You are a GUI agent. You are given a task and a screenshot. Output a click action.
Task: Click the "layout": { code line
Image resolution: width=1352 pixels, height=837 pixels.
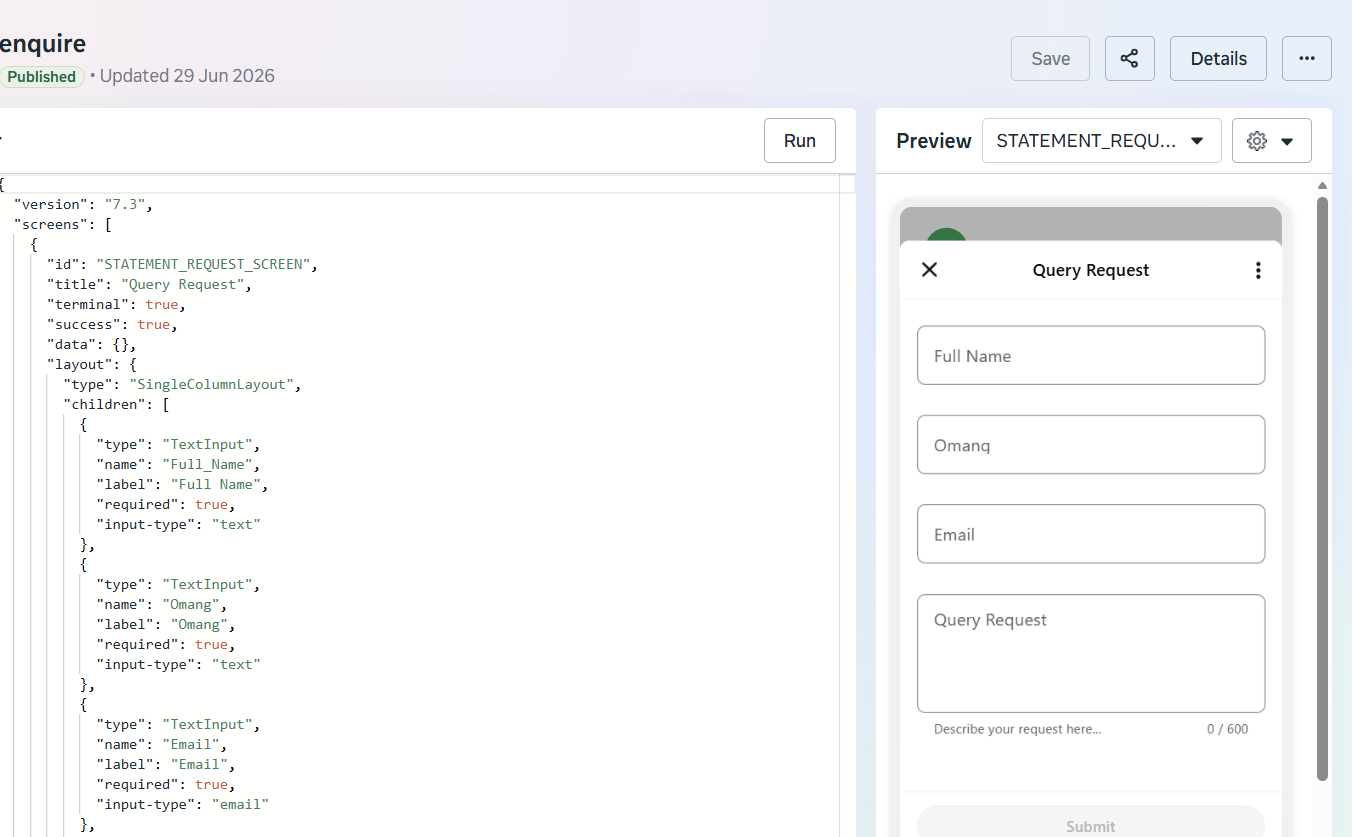pos(91,364)
